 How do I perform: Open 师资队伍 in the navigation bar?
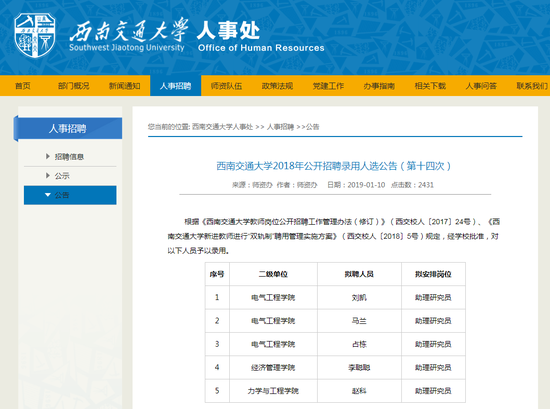click(x=226, y=86)
